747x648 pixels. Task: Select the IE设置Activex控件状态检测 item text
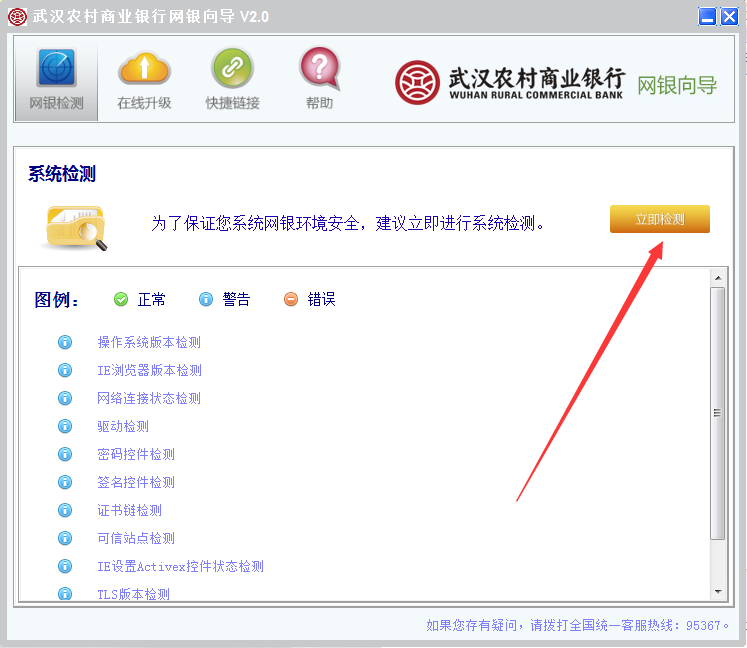[x=181, y=567]
